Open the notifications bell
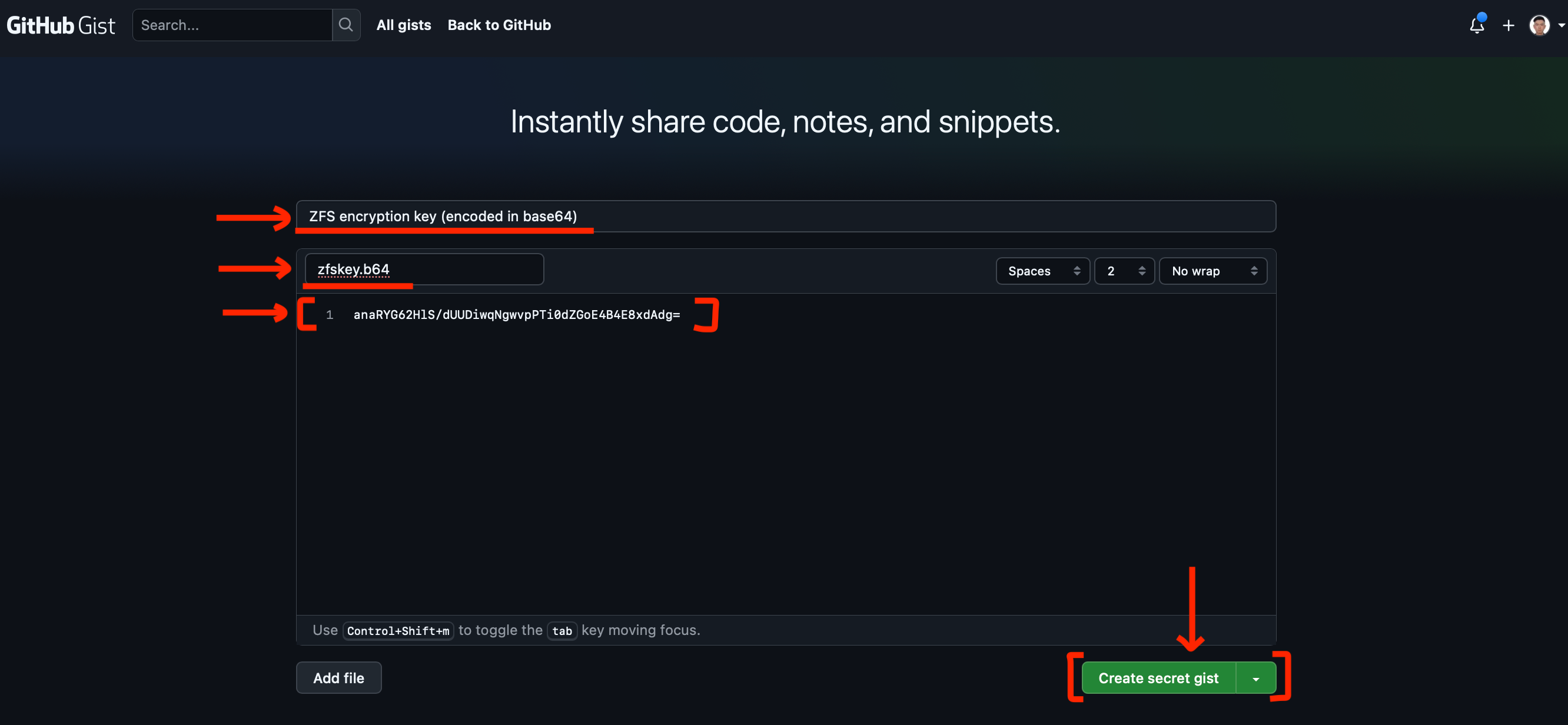The height and width of the screenshot is (725, 1568). pyautogui.click(x=1477, y=25)
